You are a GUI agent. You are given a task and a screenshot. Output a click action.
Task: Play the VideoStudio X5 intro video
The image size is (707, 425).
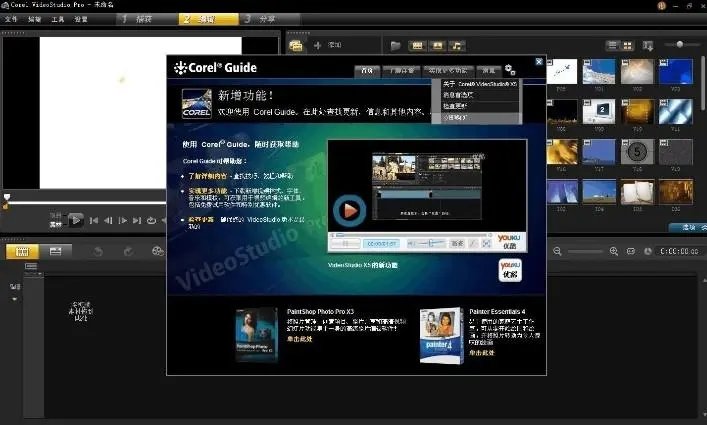(x=349, y=210)
